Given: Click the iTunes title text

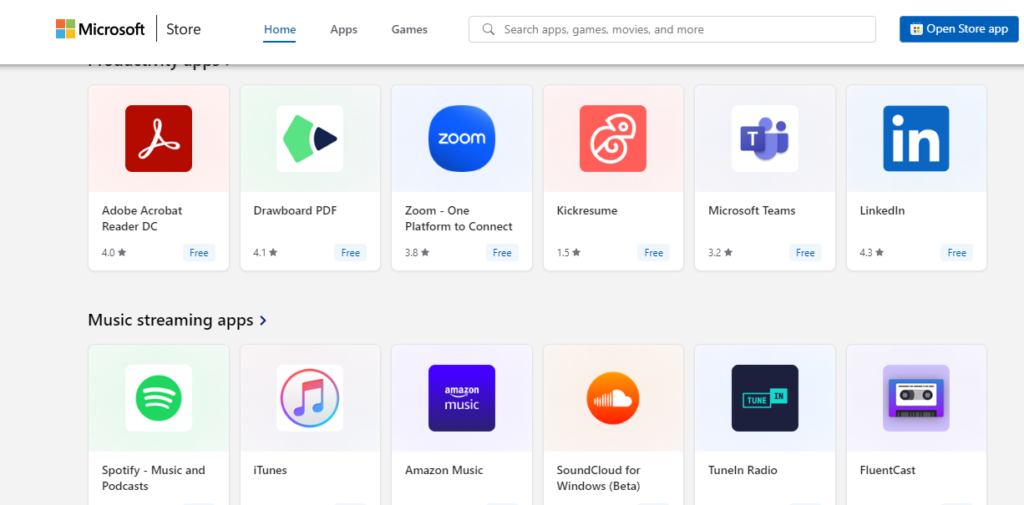Looking at the screenshot, I should (x=270, y=470).
